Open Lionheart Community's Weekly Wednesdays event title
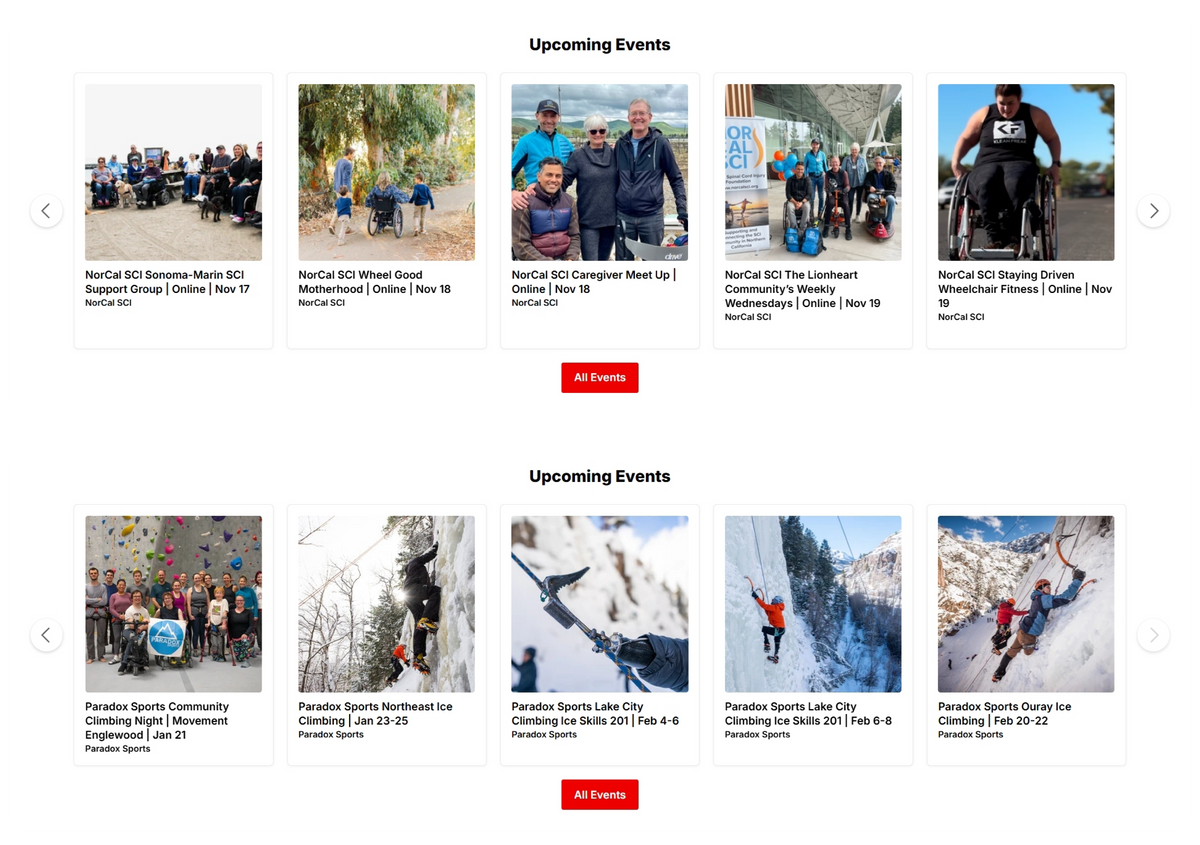The height and width of the screenshot is (845, 1200). point(802,289)
